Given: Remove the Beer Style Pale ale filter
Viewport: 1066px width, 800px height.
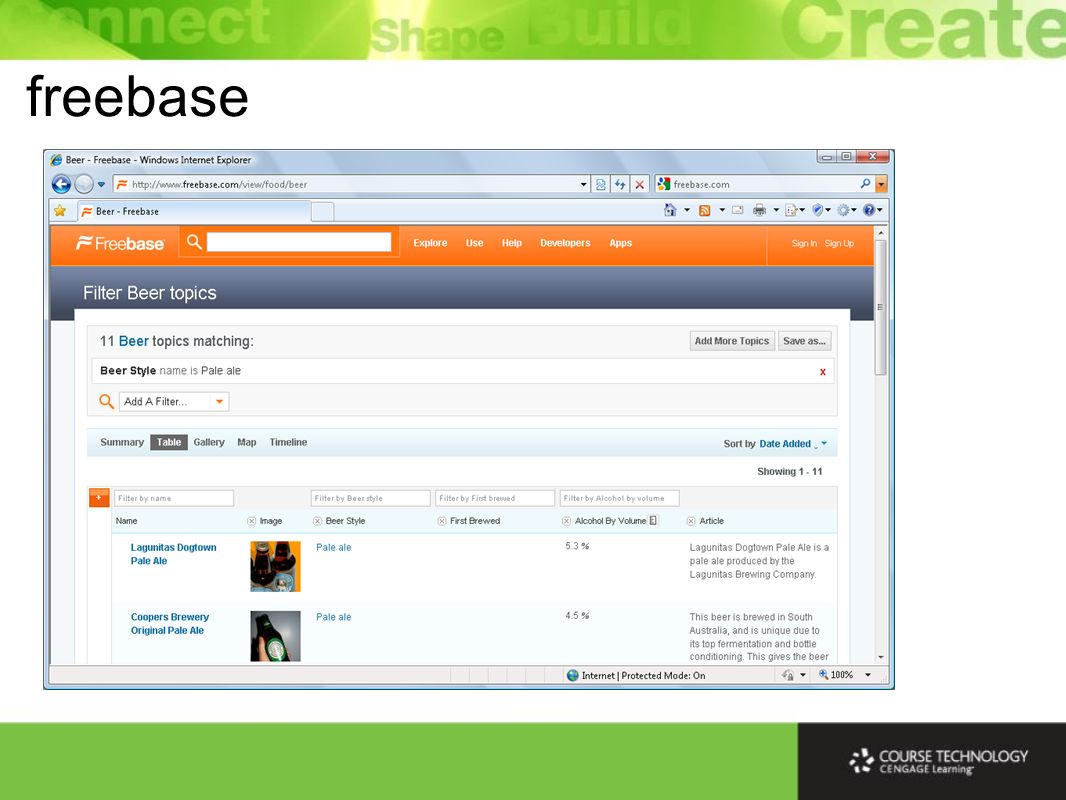Looking at the screenshot, I should click(823, 372).
